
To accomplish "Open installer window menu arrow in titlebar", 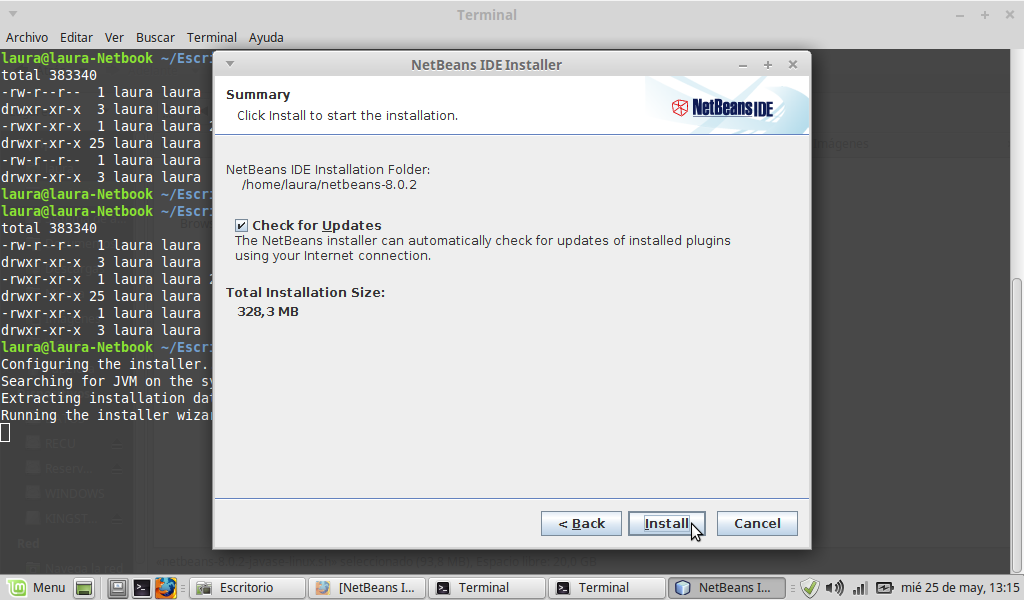I will [x=229, y=64].
